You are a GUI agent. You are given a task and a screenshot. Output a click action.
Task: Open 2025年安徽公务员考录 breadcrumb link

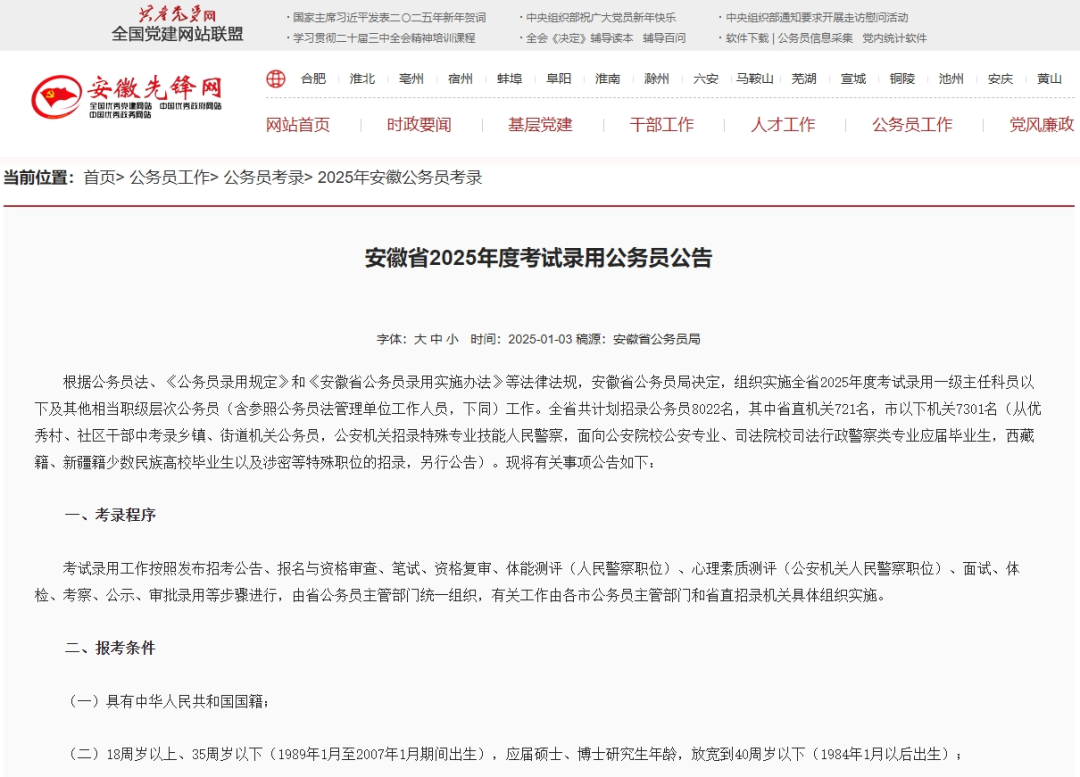[x=400, y=178]
